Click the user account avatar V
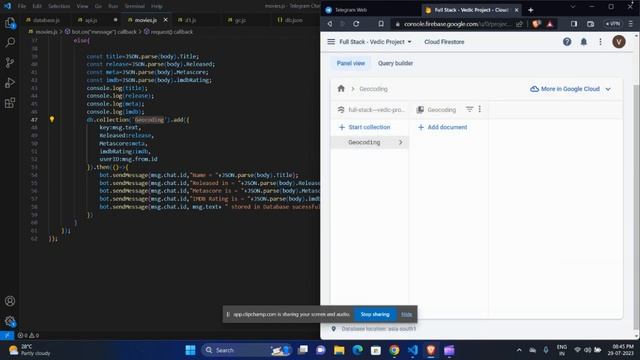 pos(619,42)
